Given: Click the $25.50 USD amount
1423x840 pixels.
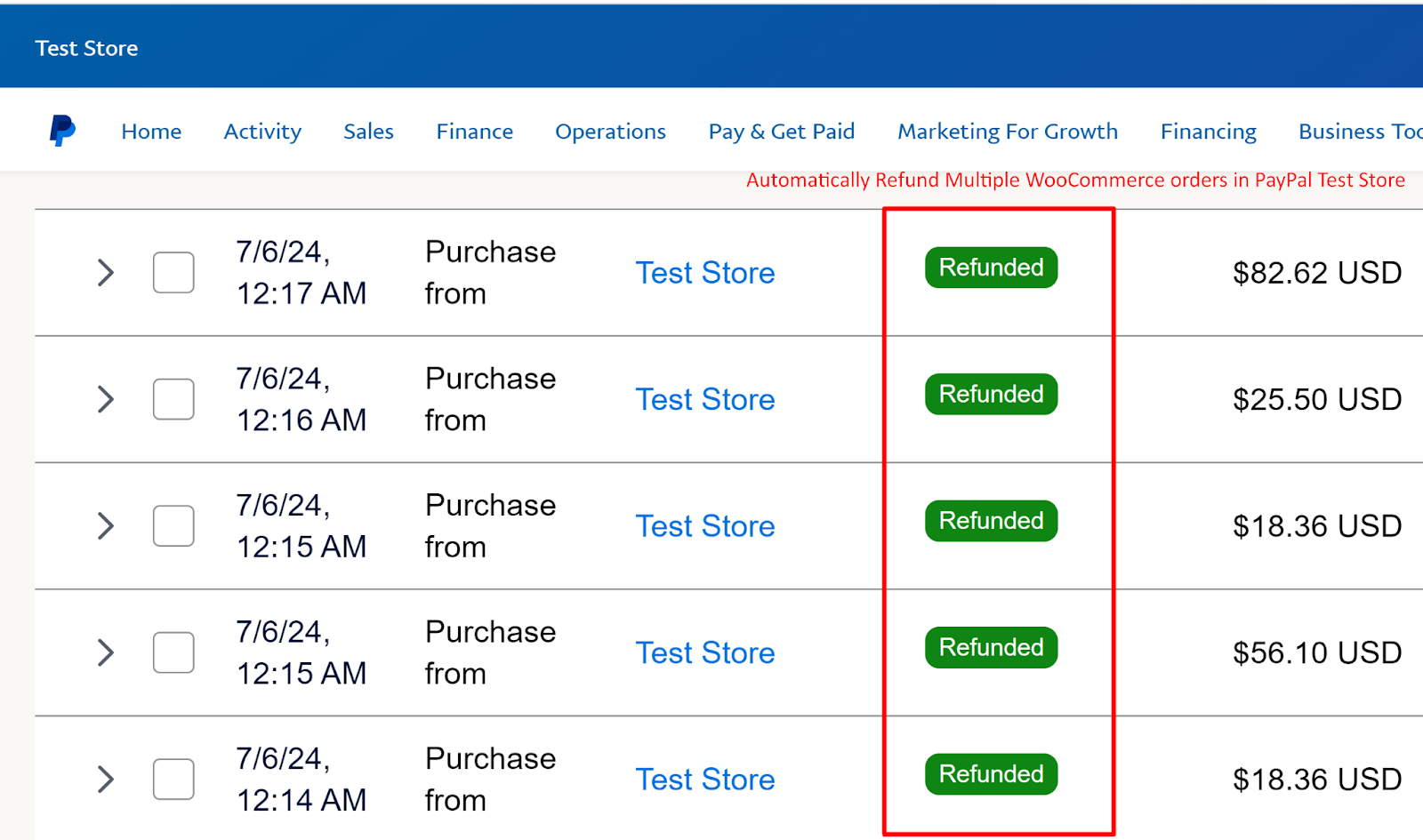Looking at the screenshot, I should coord(1317,399).
